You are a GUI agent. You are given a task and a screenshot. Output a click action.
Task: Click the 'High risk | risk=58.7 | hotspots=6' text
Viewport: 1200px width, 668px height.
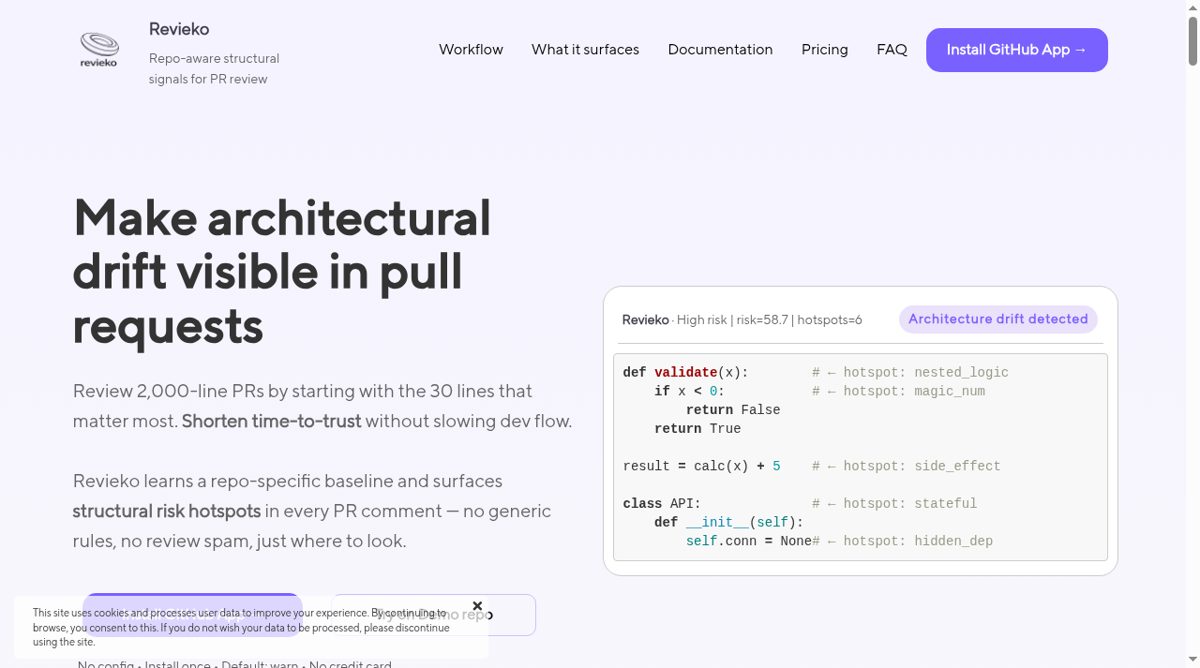[x=769, y=320]
